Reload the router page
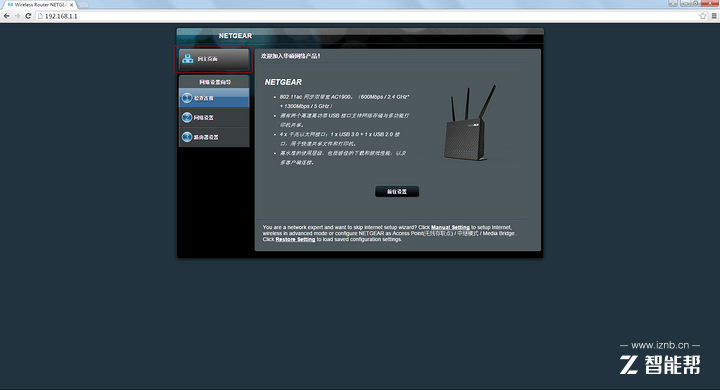 [28, 16]
